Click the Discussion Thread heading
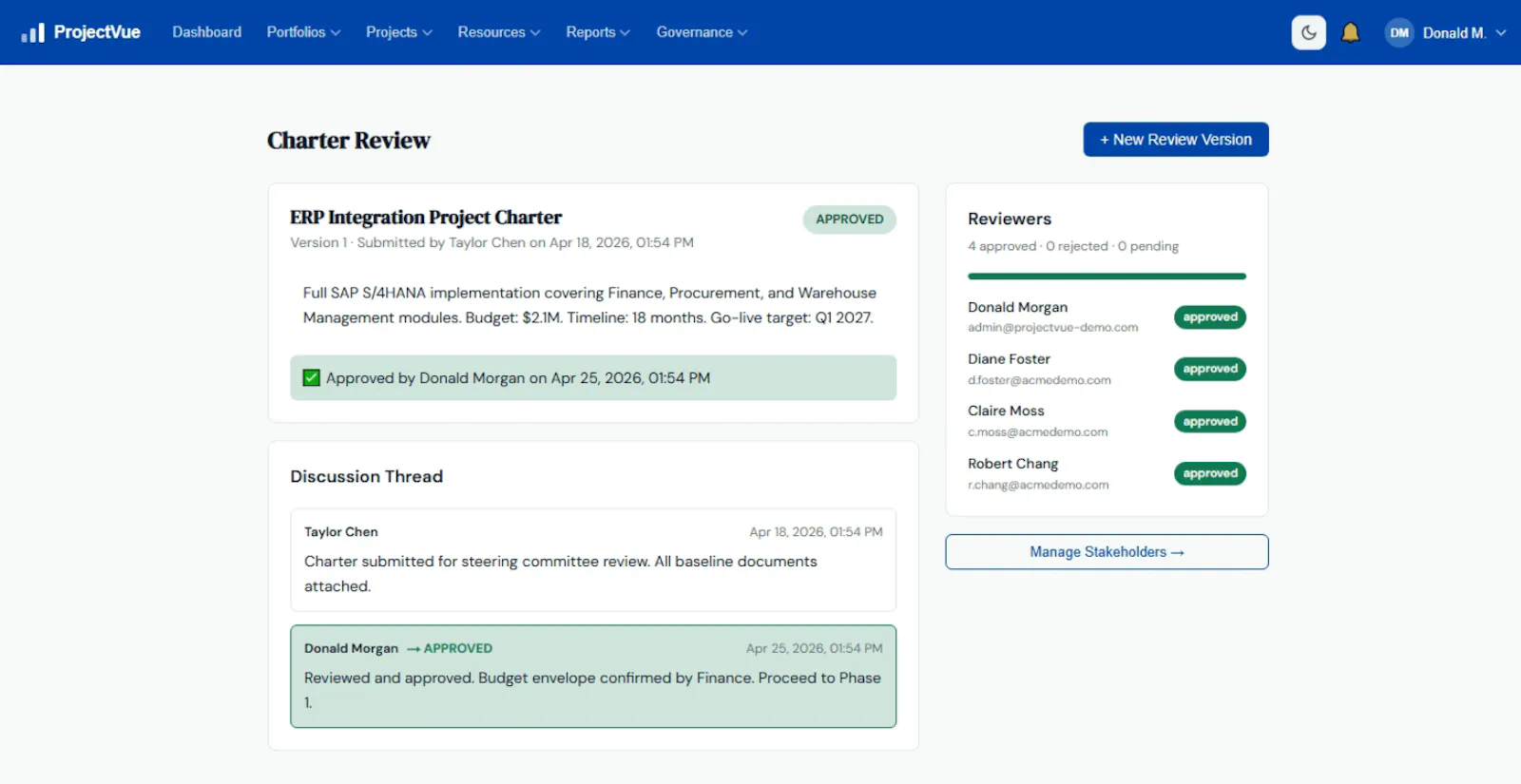 coord(366,476)
